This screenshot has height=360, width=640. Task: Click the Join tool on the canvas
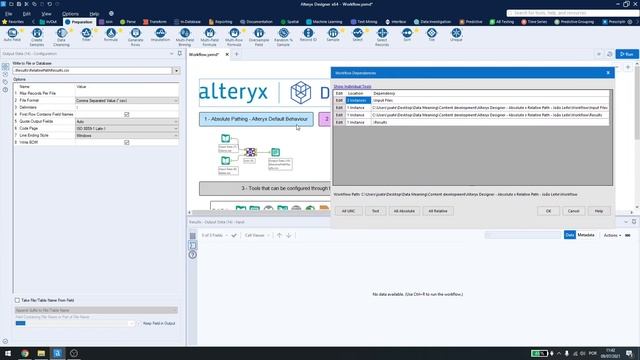pos(250,152)
